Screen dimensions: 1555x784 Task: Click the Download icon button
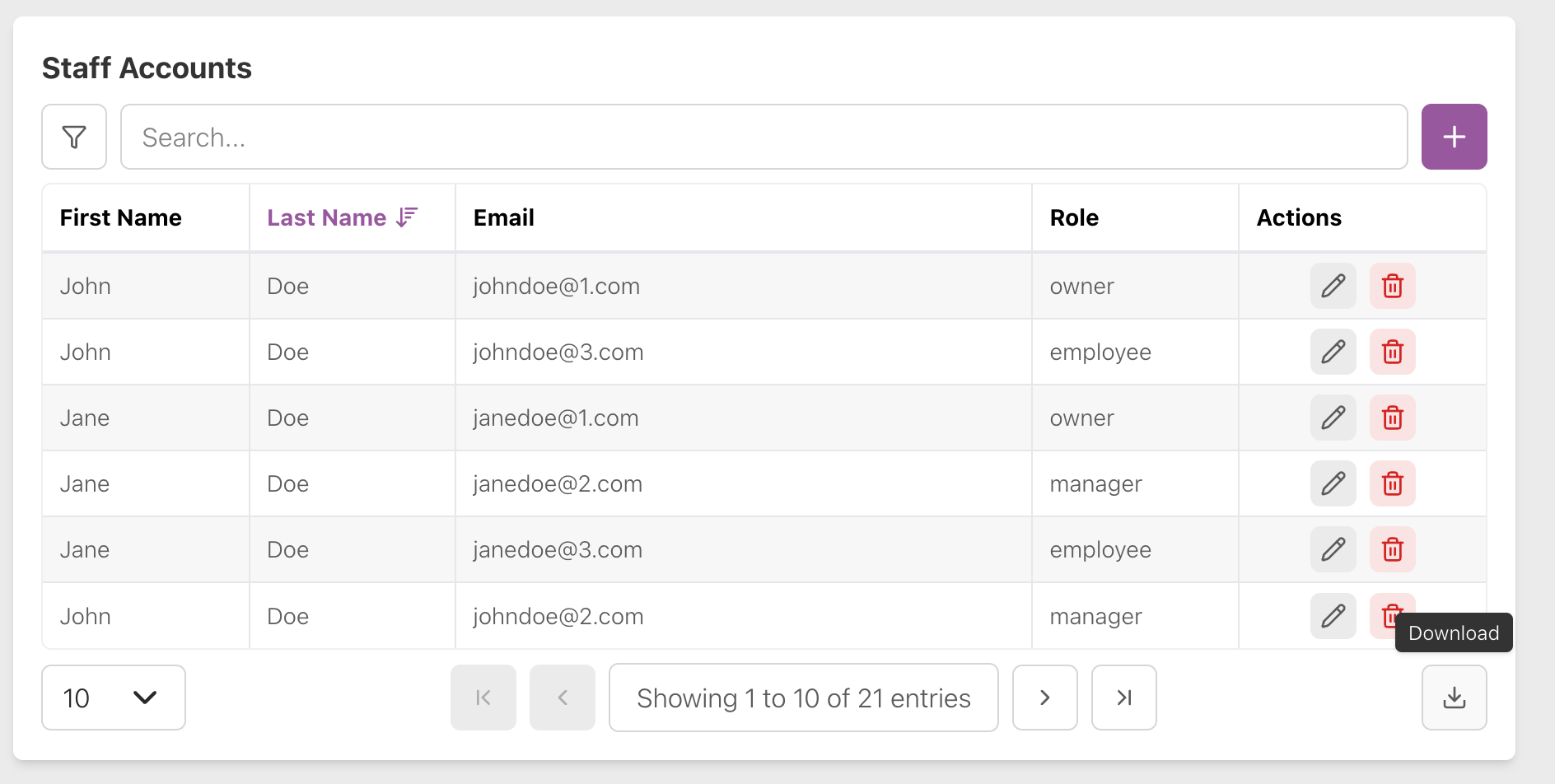(x=1454, y=698)
